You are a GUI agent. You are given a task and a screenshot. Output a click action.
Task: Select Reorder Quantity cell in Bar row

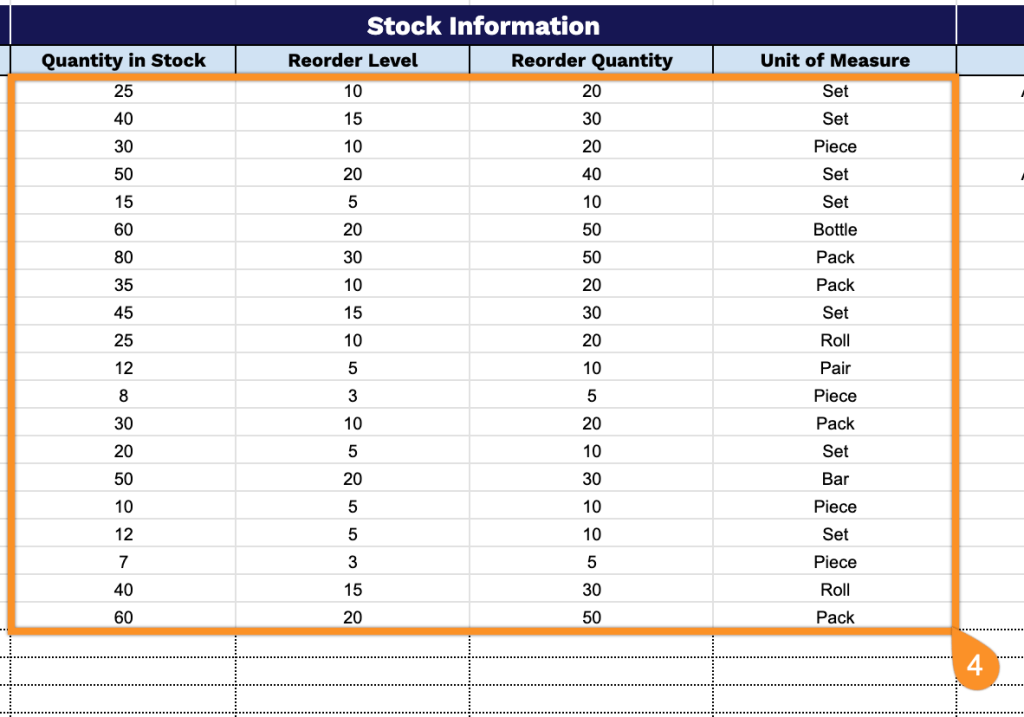coord(591,479)
